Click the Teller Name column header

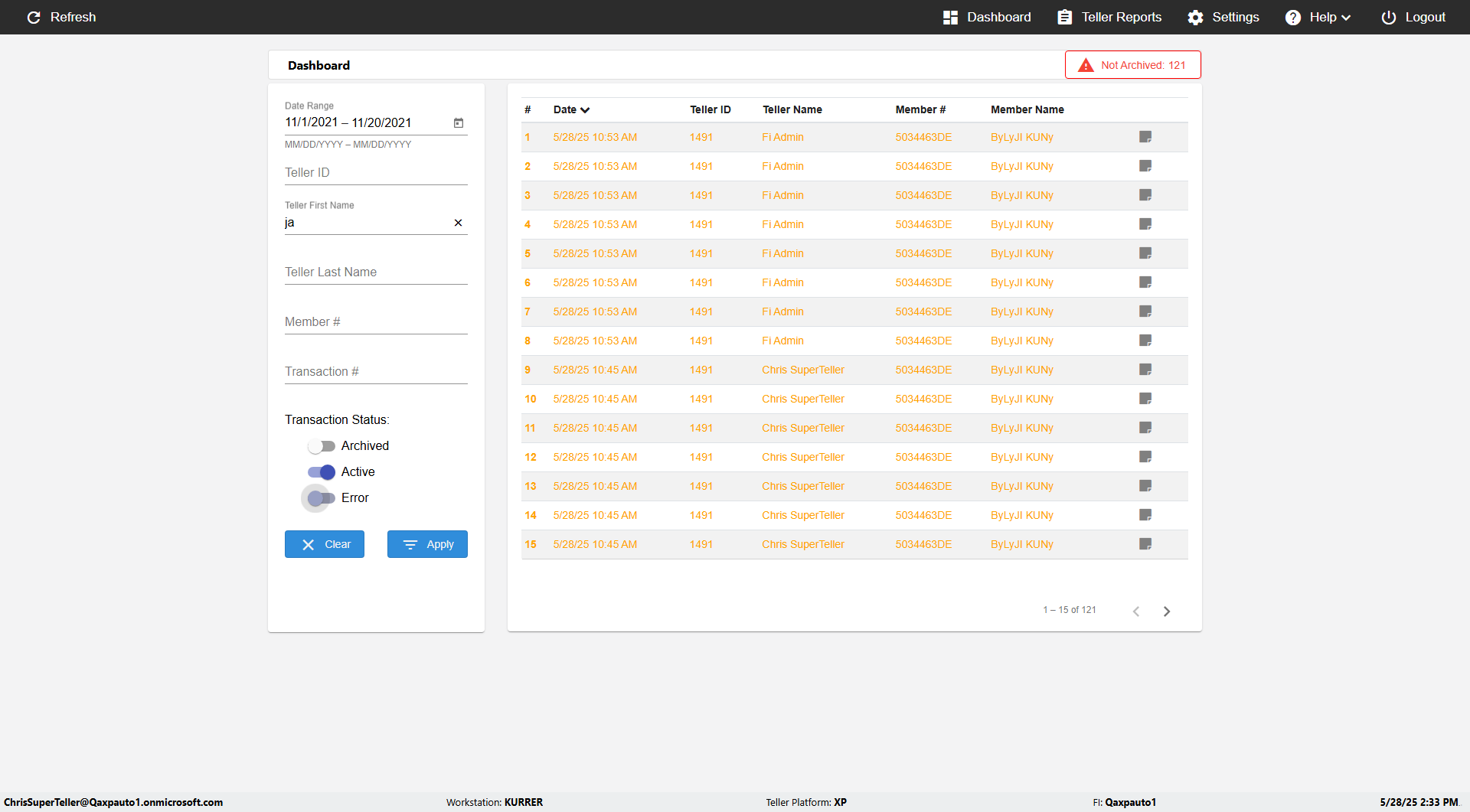(792, 109)
